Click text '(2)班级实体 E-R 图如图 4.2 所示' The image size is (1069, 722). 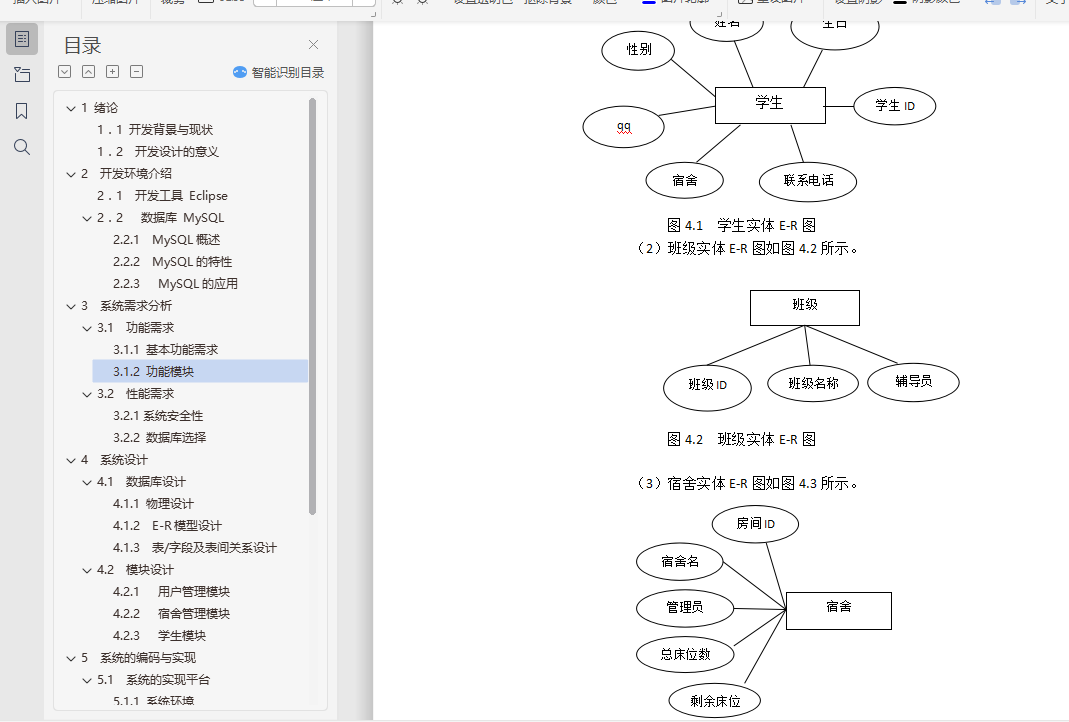[x=746, y=249]
